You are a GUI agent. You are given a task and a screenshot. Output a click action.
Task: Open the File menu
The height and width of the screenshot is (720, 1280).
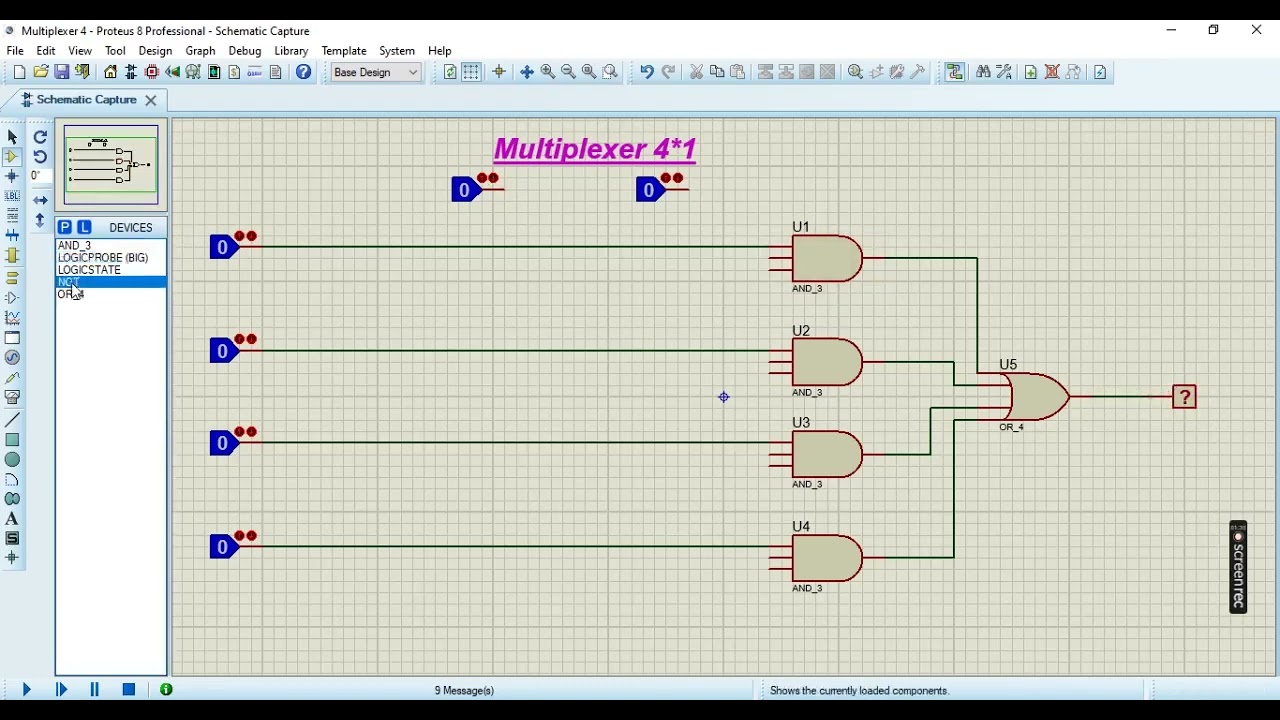point(15,51)
